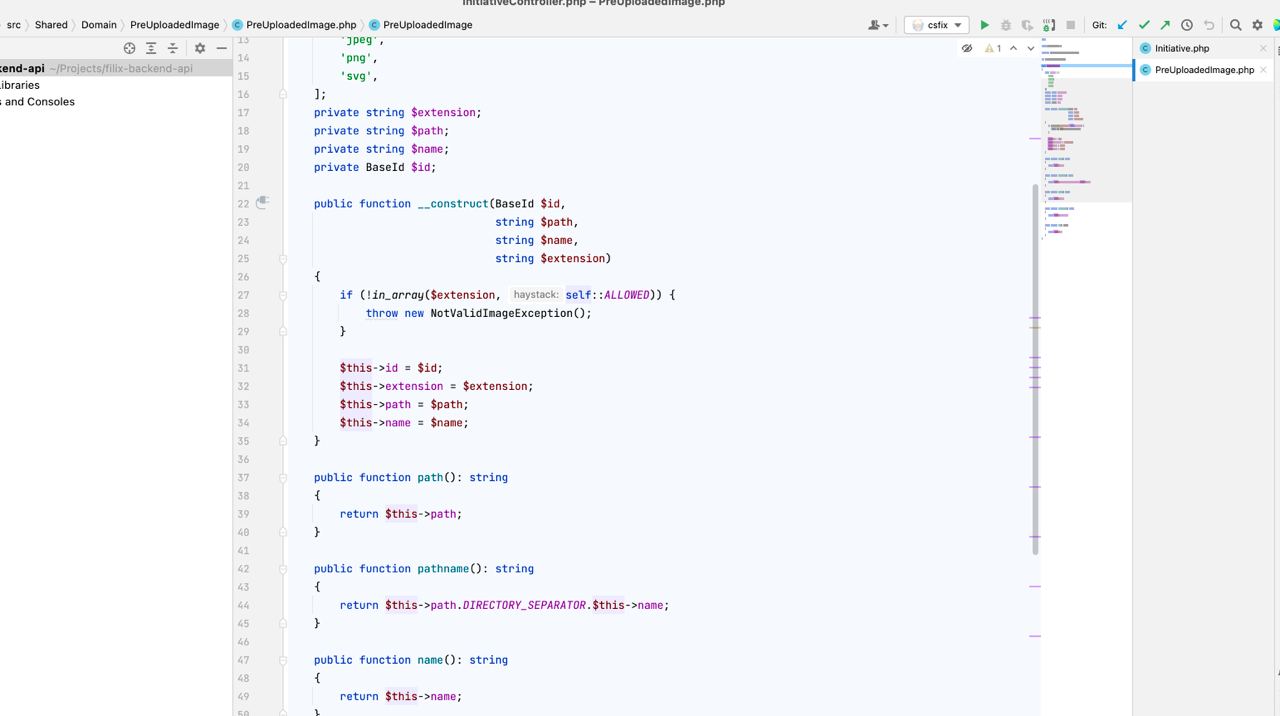Click the PreUploadedImage folder breadcrumb

click(174, 25)
